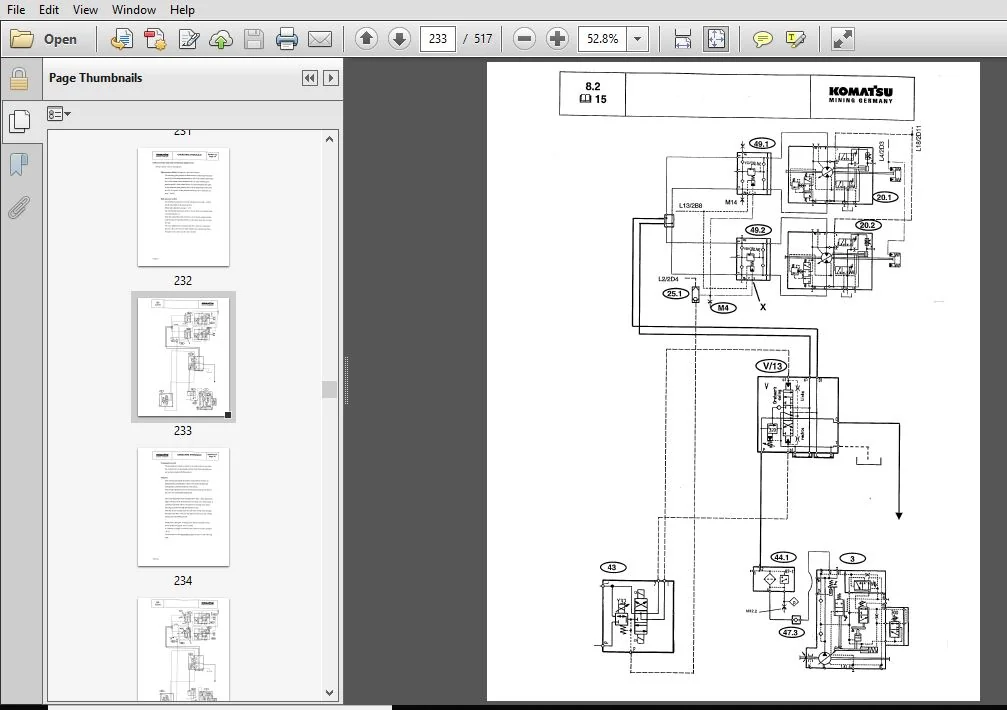Click component label 44.1 on diagram
The width and height of the screenshot is (1007, 710).
(x=782, y=557)
